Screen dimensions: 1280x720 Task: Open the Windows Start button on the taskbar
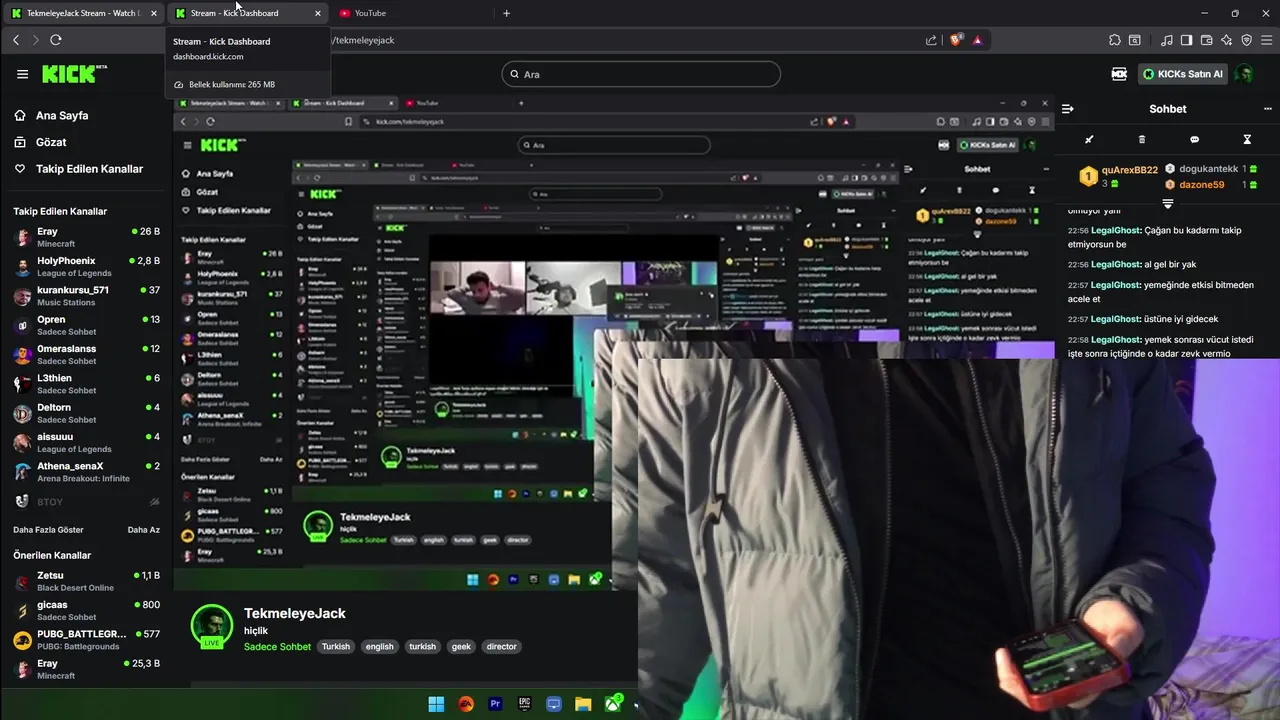[x=436, y=704]
